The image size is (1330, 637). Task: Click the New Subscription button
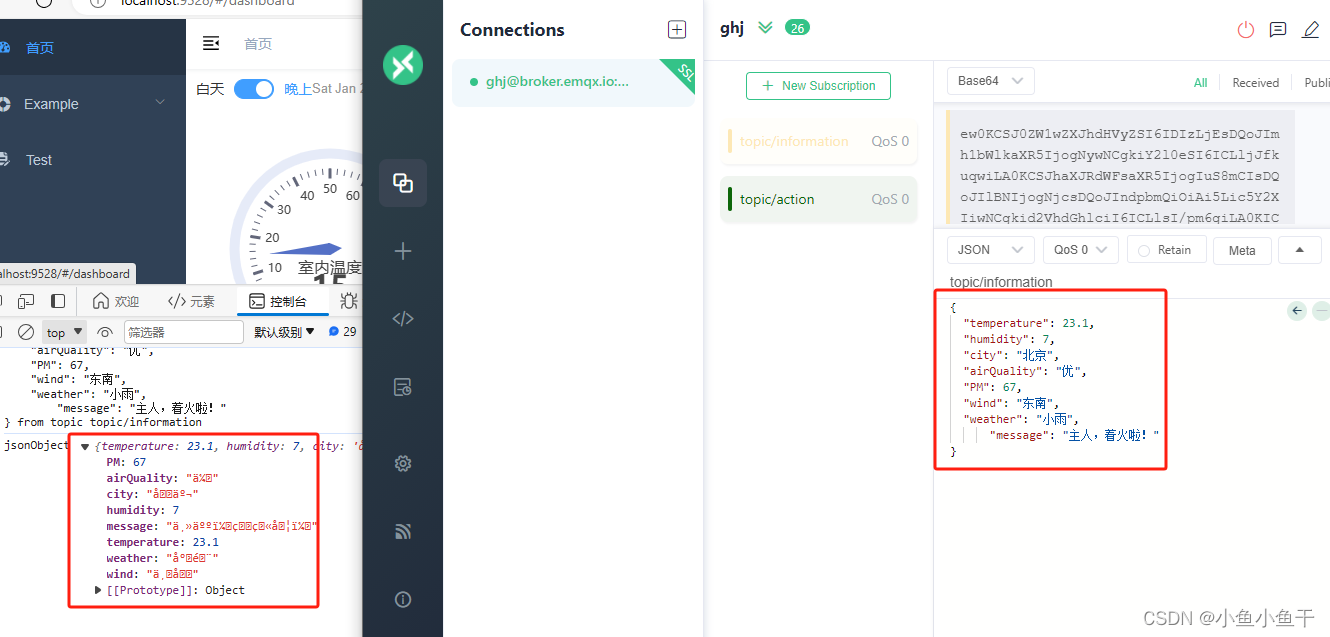click(818, 86)
